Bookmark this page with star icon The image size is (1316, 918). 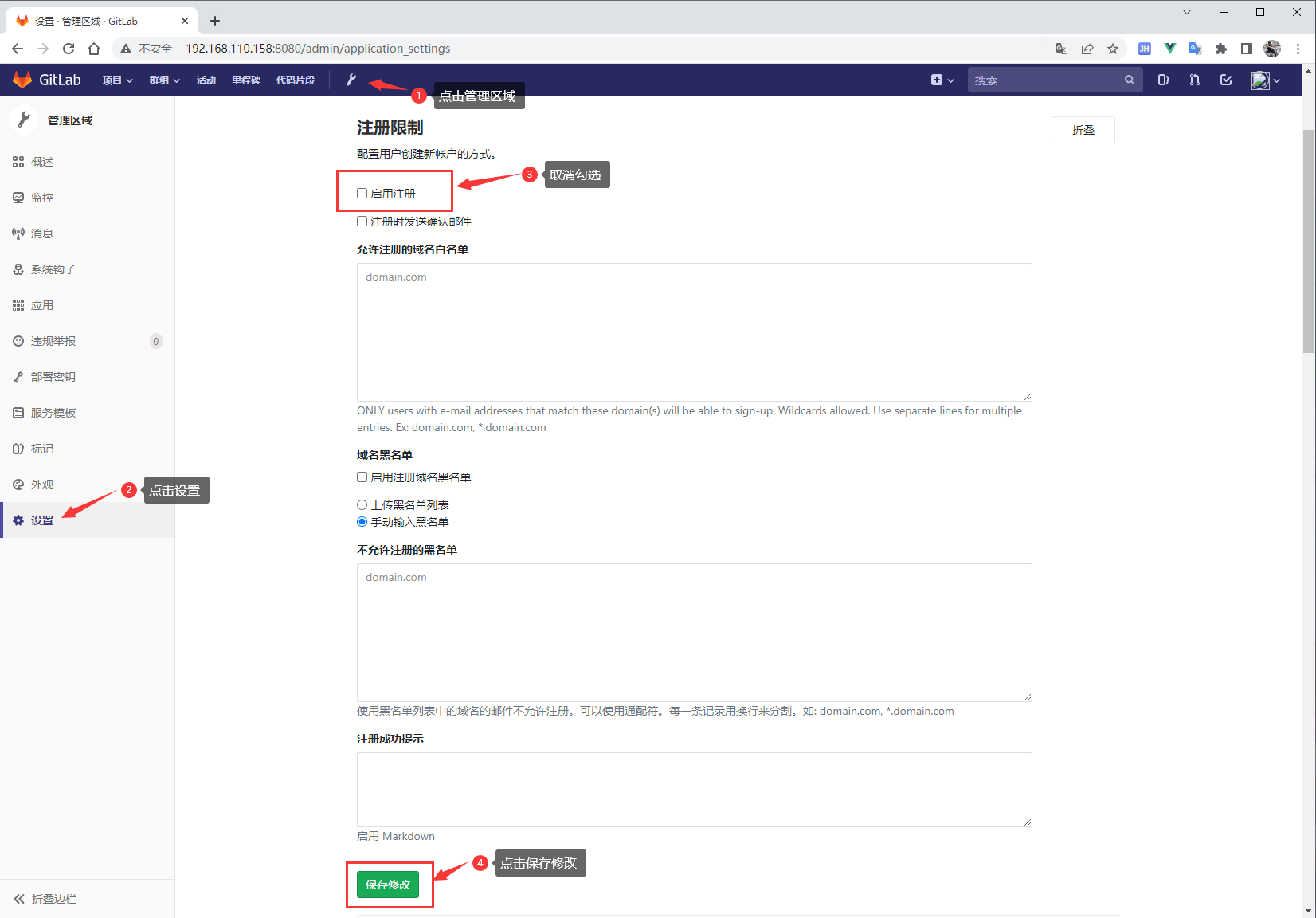[x=1113, y=49]
